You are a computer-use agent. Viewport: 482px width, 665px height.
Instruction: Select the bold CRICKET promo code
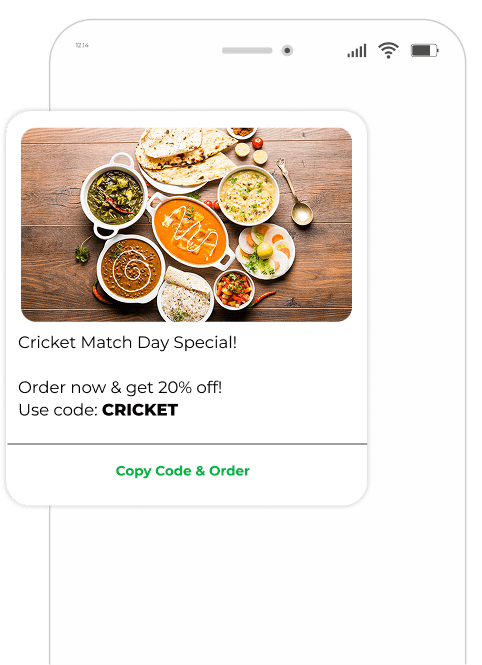pos(140,410)
